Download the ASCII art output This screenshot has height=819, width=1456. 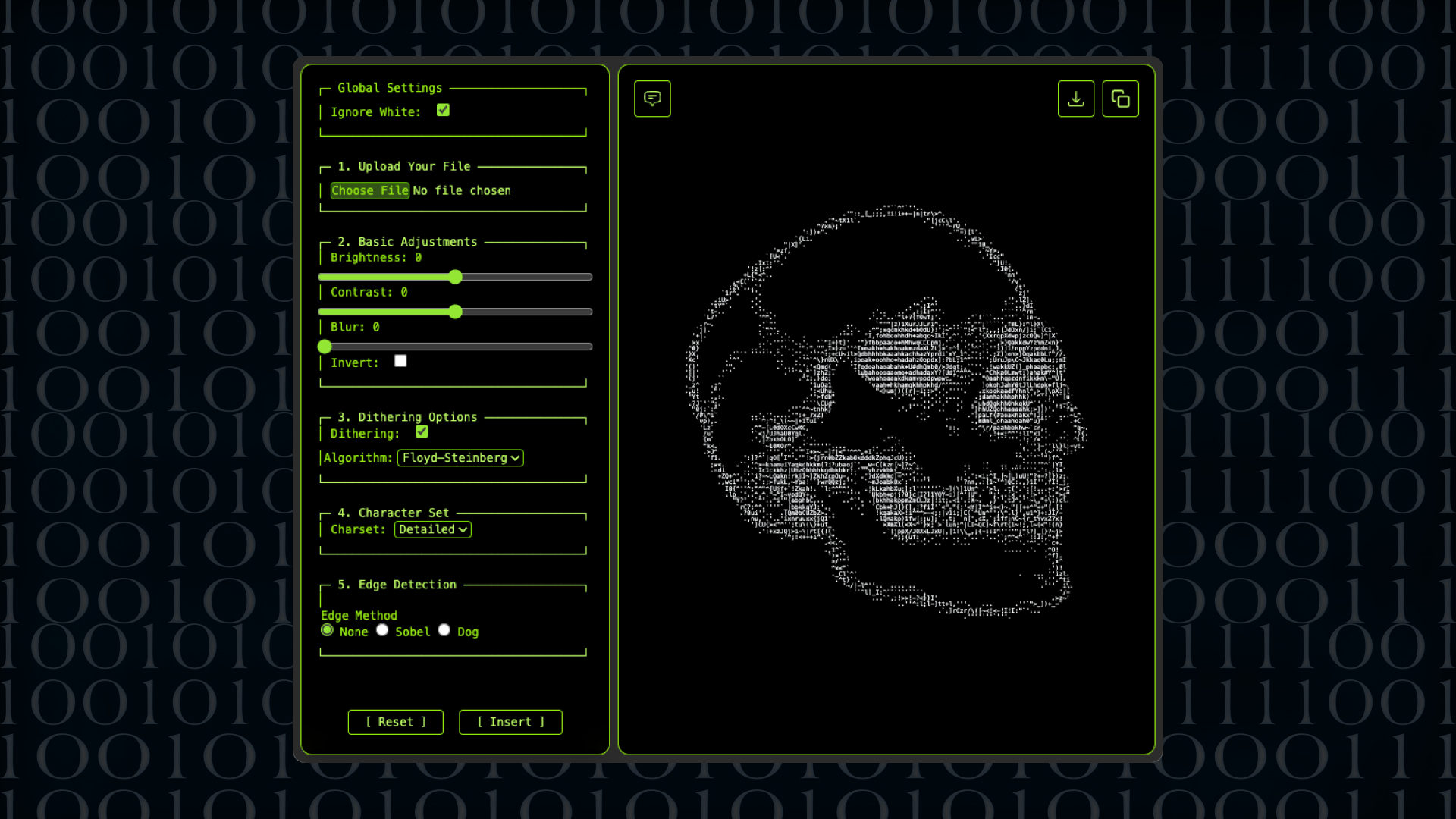(1075, 99)
